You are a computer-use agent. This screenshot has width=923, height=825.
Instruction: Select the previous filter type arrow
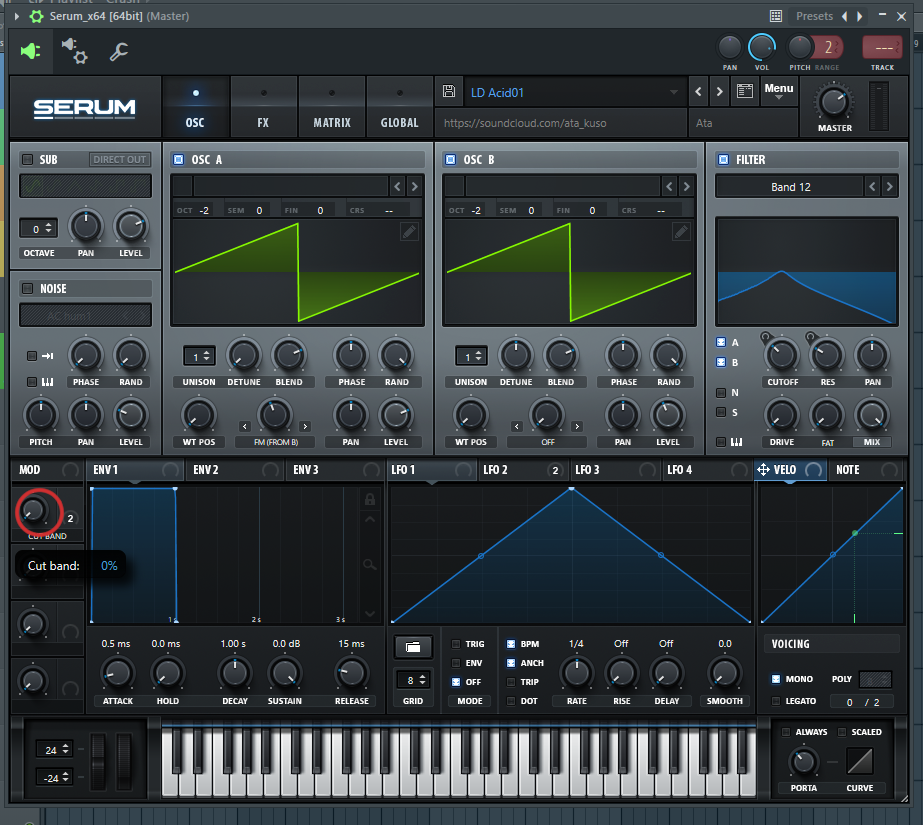coord(872,187)
